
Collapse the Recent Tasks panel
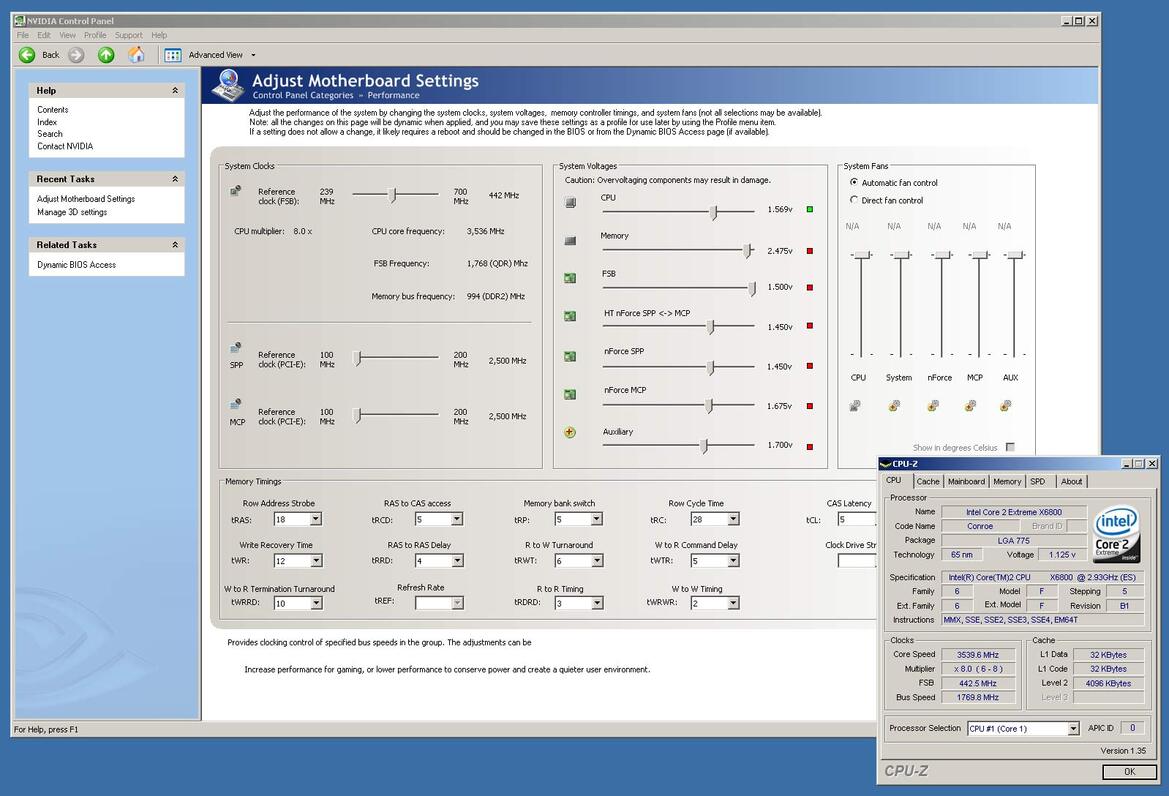point(175,179)
